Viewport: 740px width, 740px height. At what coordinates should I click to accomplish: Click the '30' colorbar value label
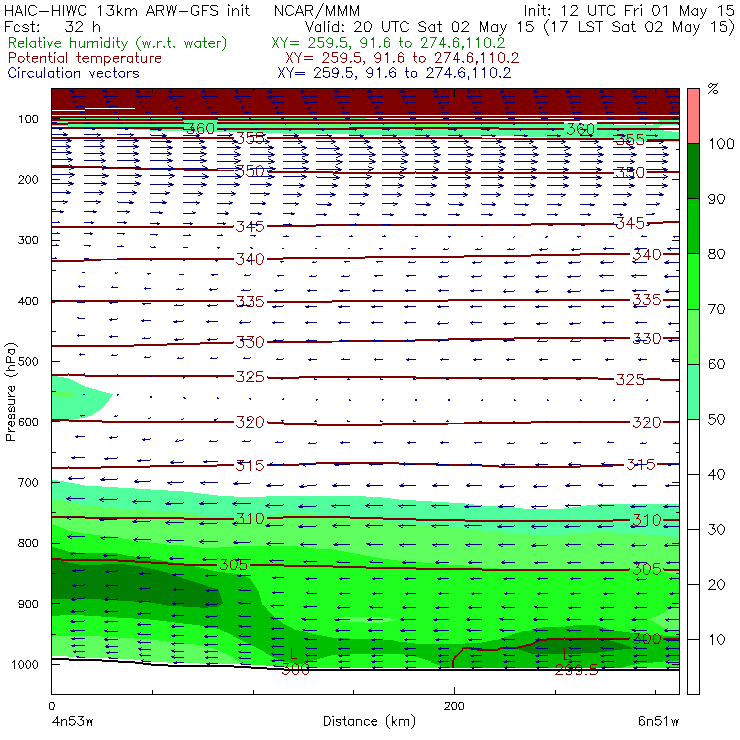pos(716,530)
